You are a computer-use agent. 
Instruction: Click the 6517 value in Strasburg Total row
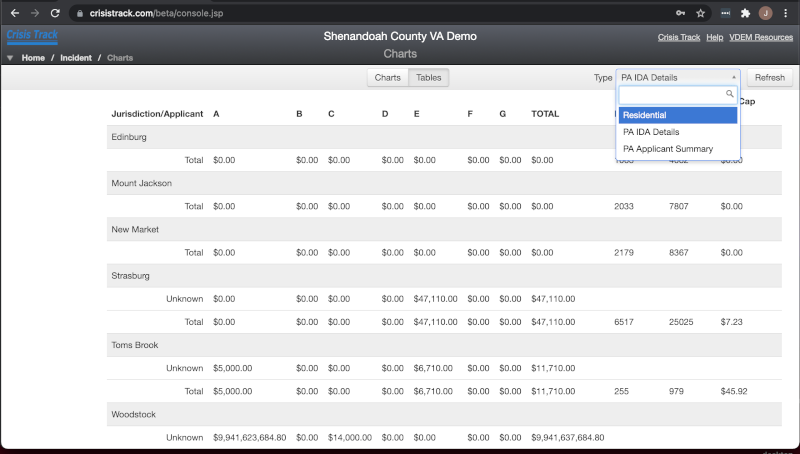[623, 322]
